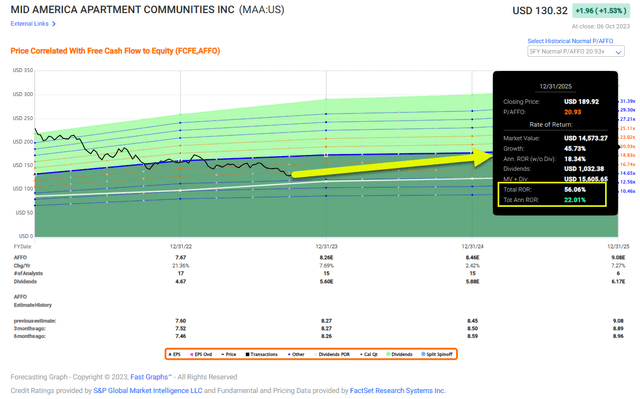640x399 pixels.
Task: Click the dropdown arrow in P/AFFO selector
Action: point(618,52)
